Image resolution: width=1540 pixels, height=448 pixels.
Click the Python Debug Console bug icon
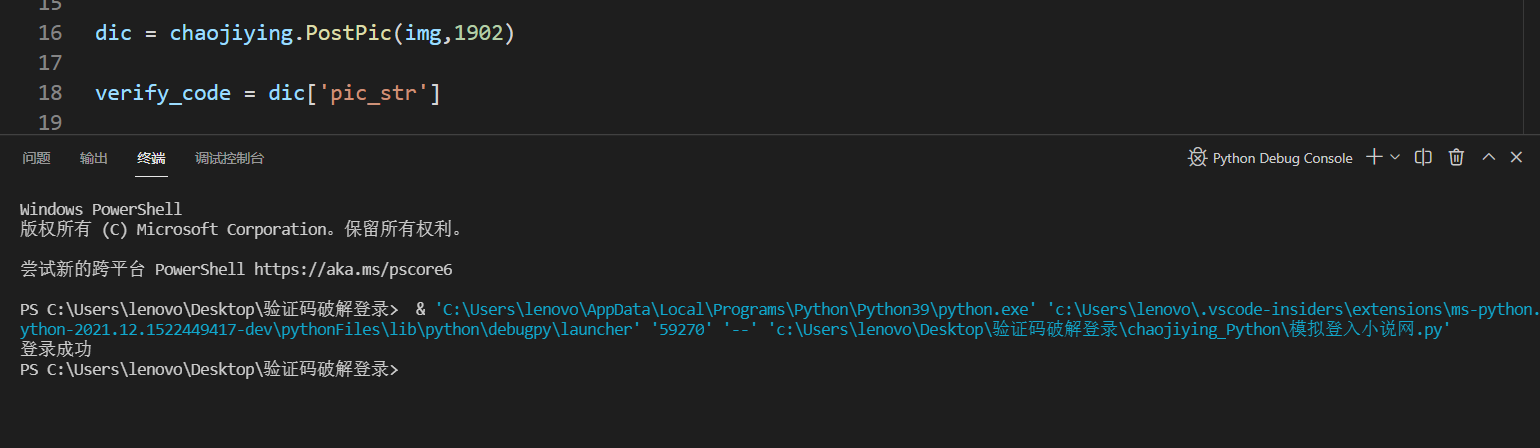(1197, 157)
